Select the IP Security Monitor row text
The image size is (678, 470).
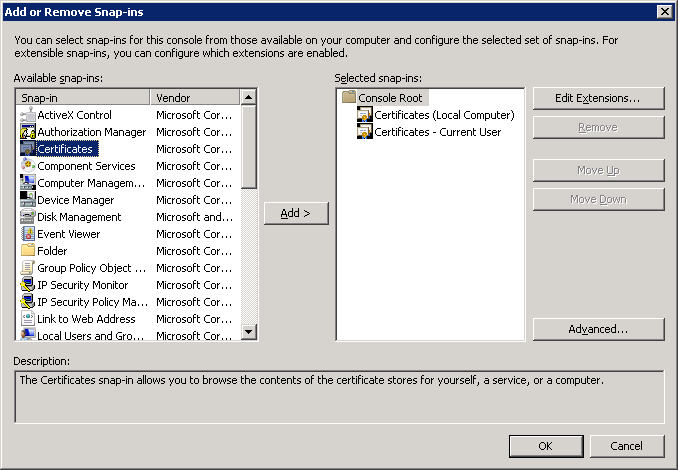83,285
